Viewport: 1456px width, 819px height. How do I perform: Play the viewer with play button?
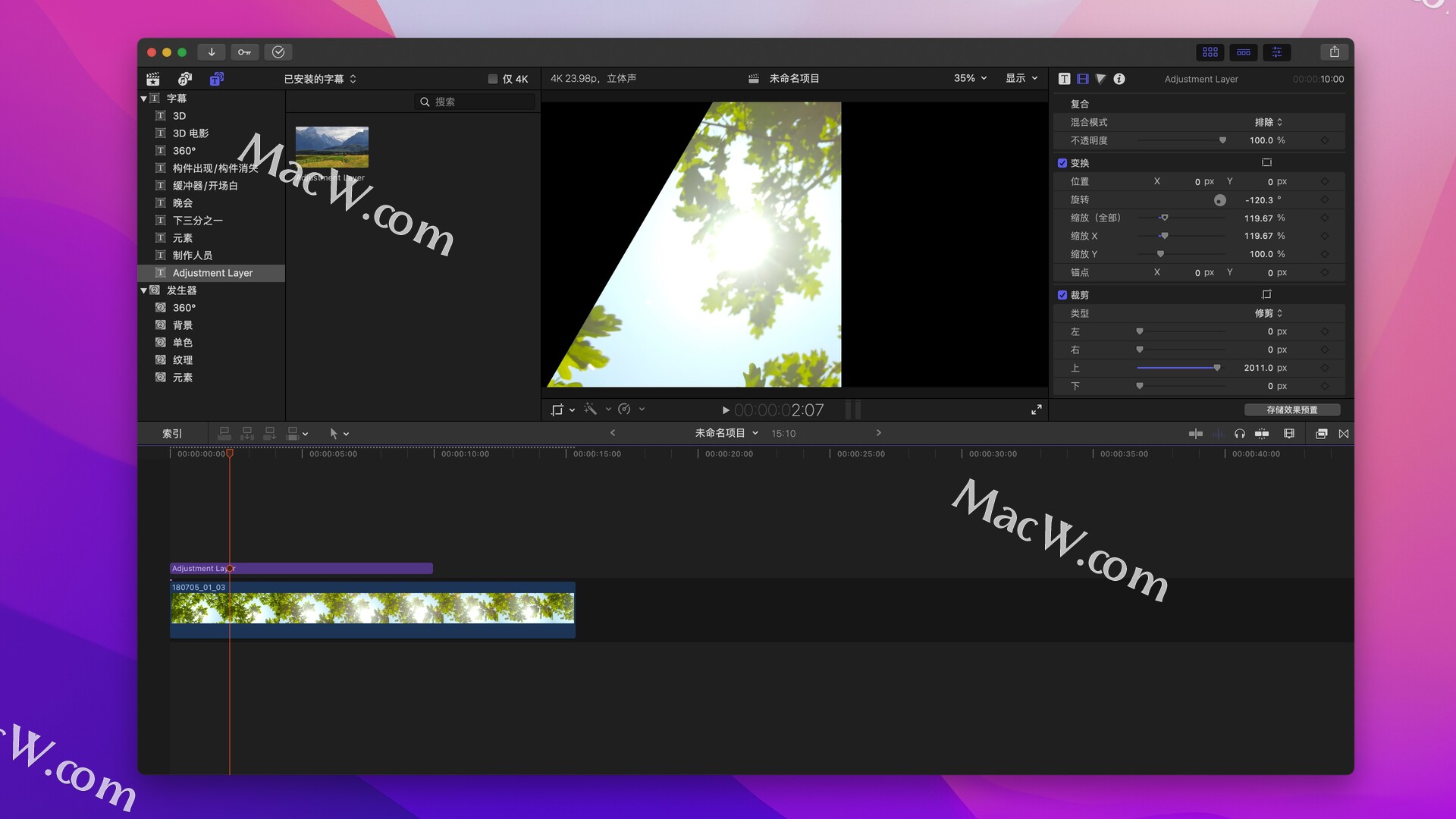click(x=726, y=410)
